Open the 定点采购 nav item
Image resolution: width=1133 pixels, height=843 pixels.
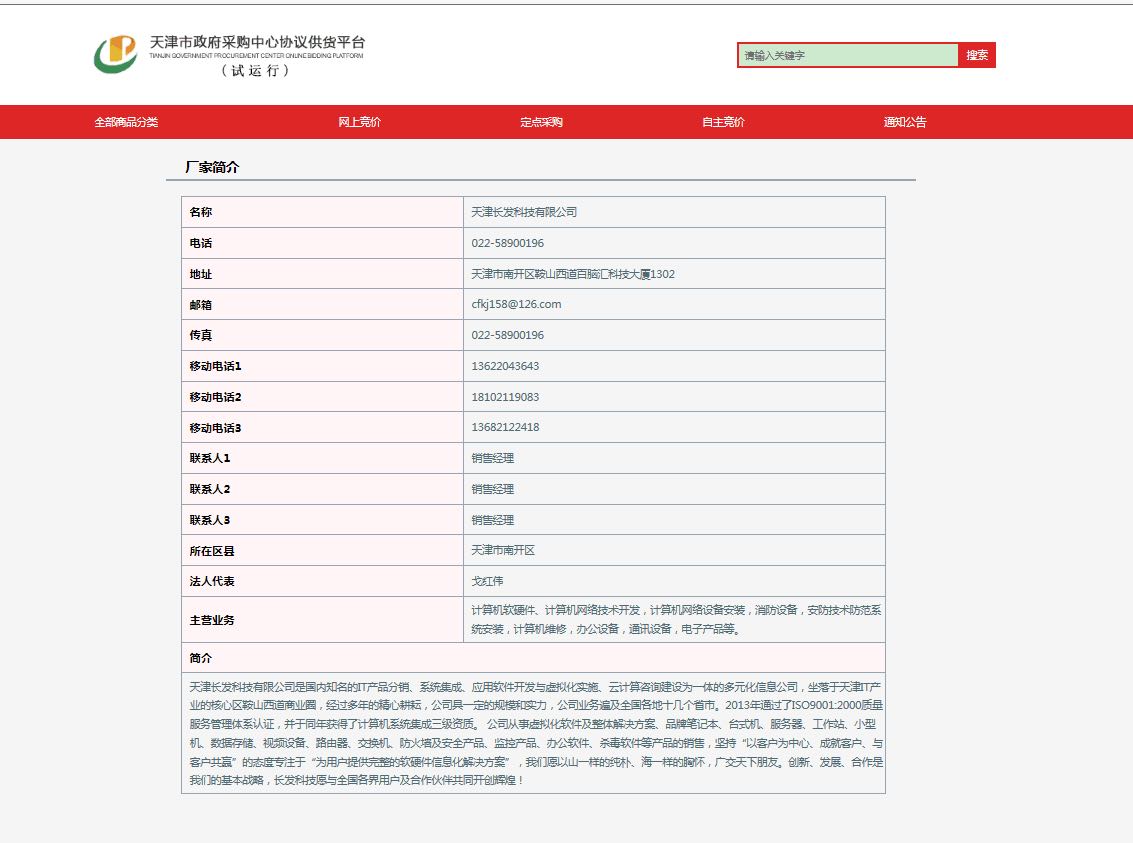pos(541,122)
